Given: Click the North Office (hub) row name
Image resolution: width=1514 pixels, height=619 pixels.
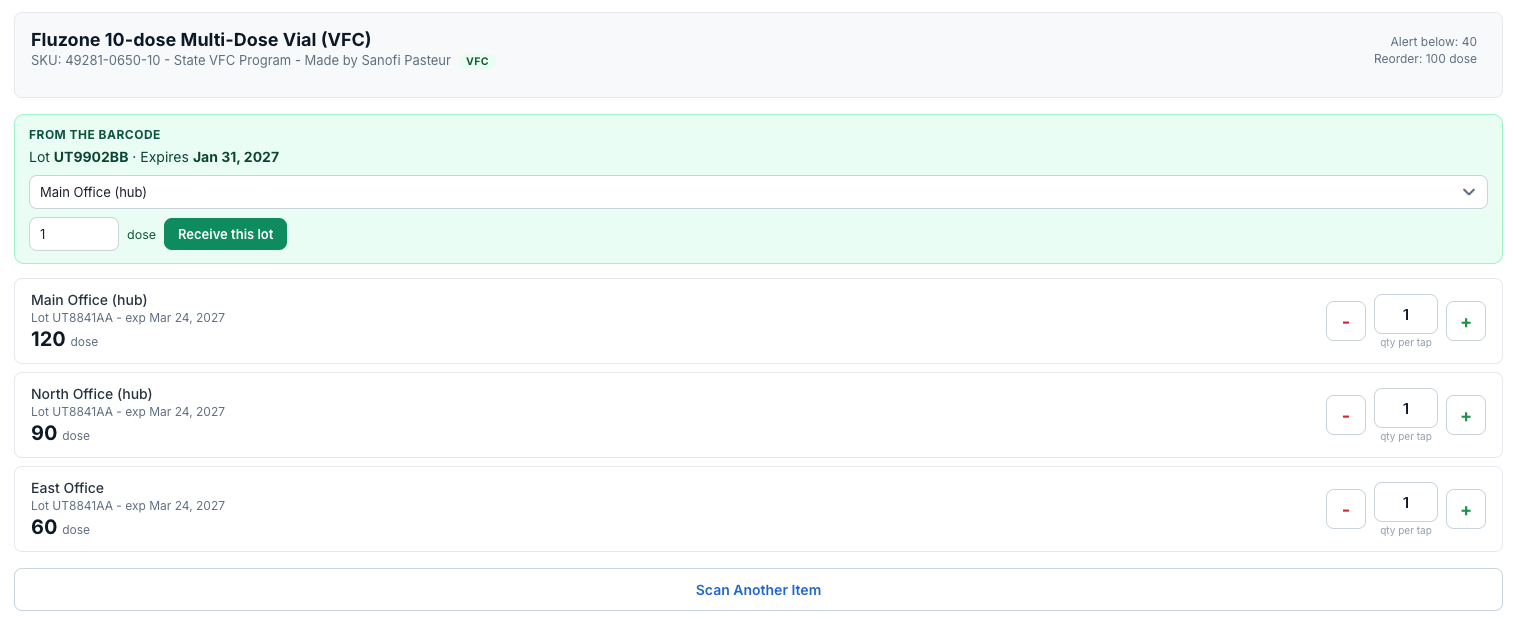Looking at the screenshot, I should 92,394.
